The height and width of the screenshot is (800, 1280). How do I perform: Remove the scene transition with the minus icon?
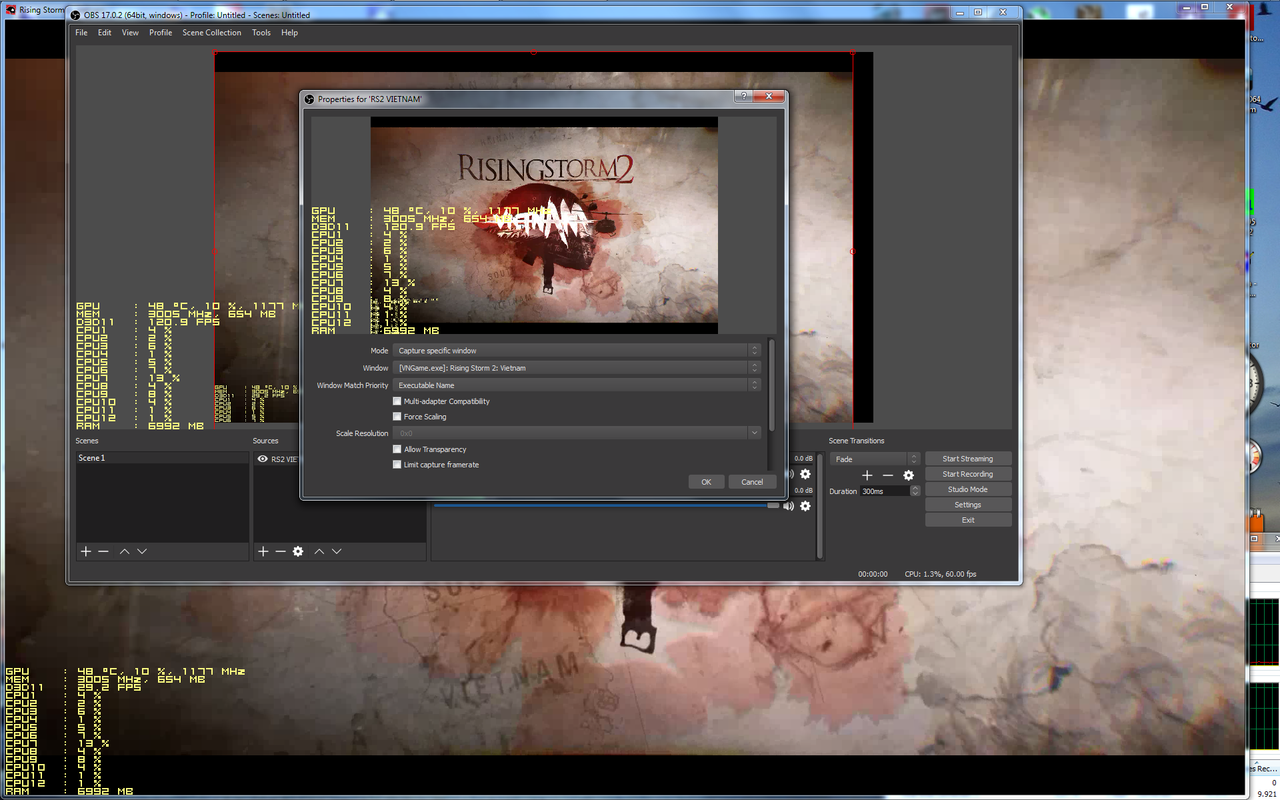coord(887,476)
